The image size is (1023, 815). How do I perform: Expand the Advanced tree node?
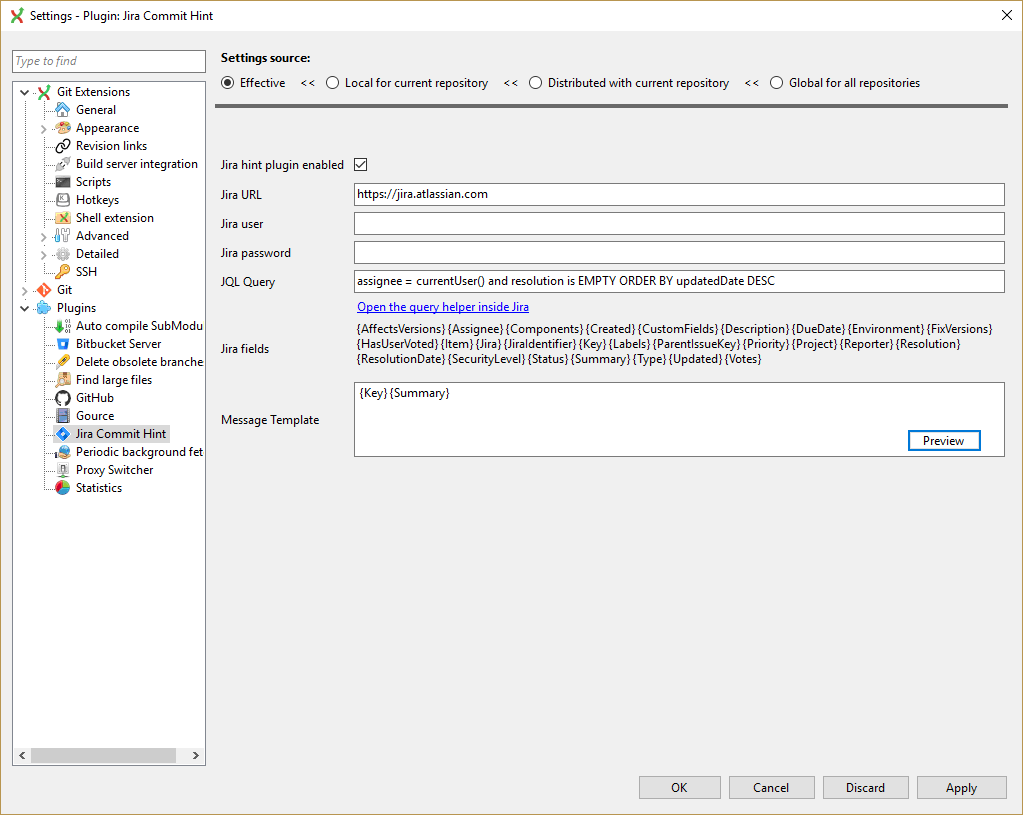44,236
